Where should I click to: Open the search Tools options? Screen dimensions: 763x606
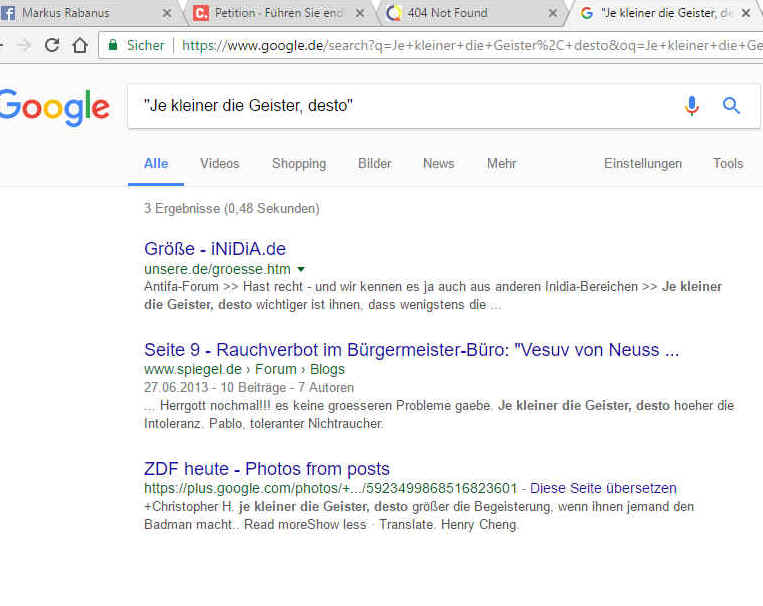pyautogui.click(x=728, y=164)
